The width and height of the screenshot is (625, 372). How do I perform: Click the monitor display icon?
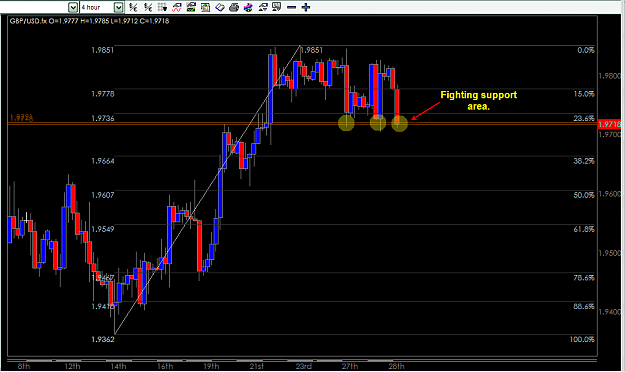pos(277,7)
